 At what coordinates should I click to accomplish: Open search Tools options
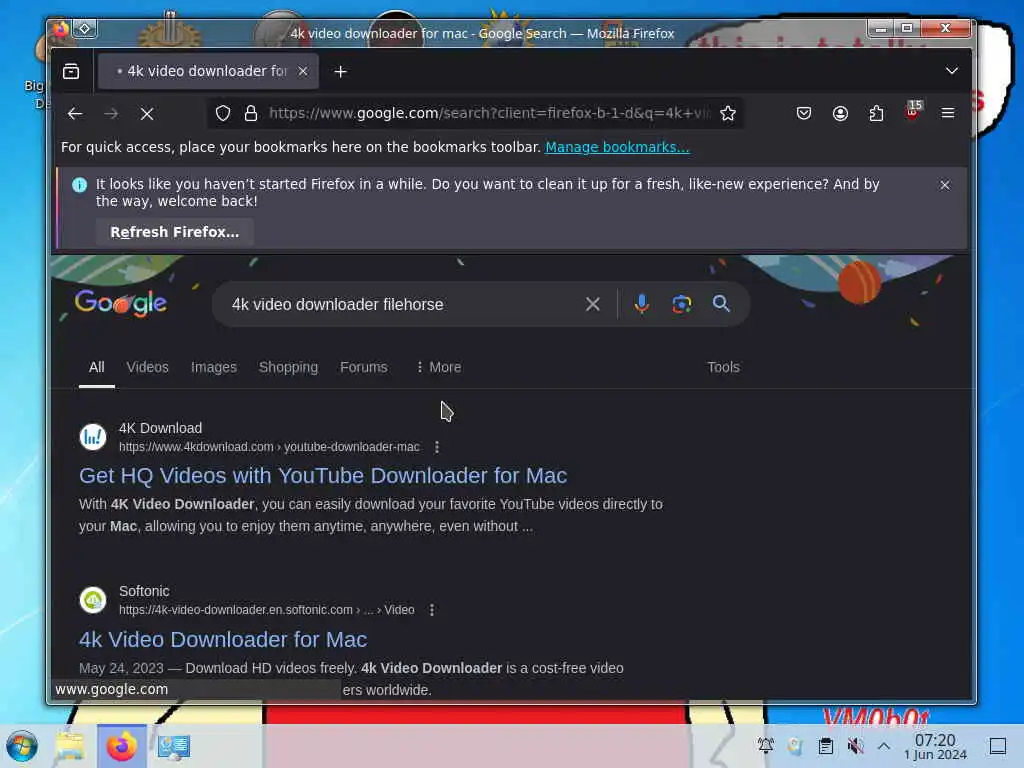[x=724, y=367]
